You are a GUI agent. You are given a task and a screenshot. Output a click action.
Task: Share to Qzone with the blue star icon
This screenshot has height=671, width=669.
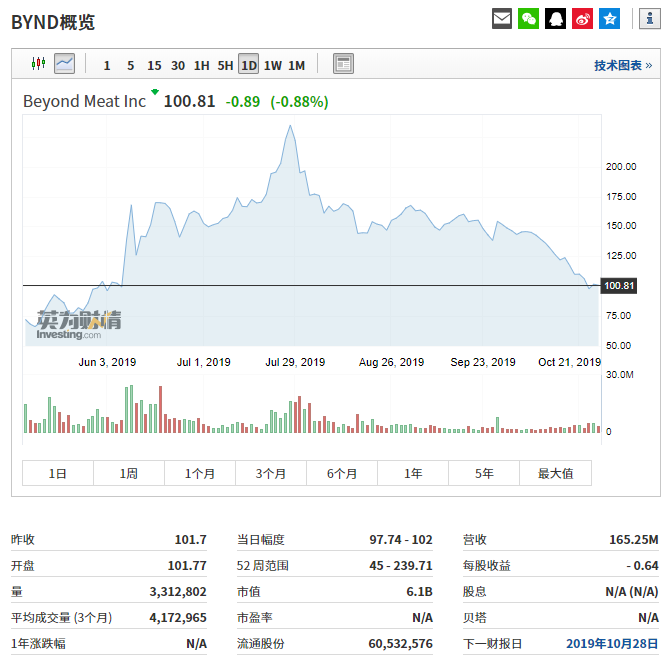pyautogui.click(x=610, y=19)
